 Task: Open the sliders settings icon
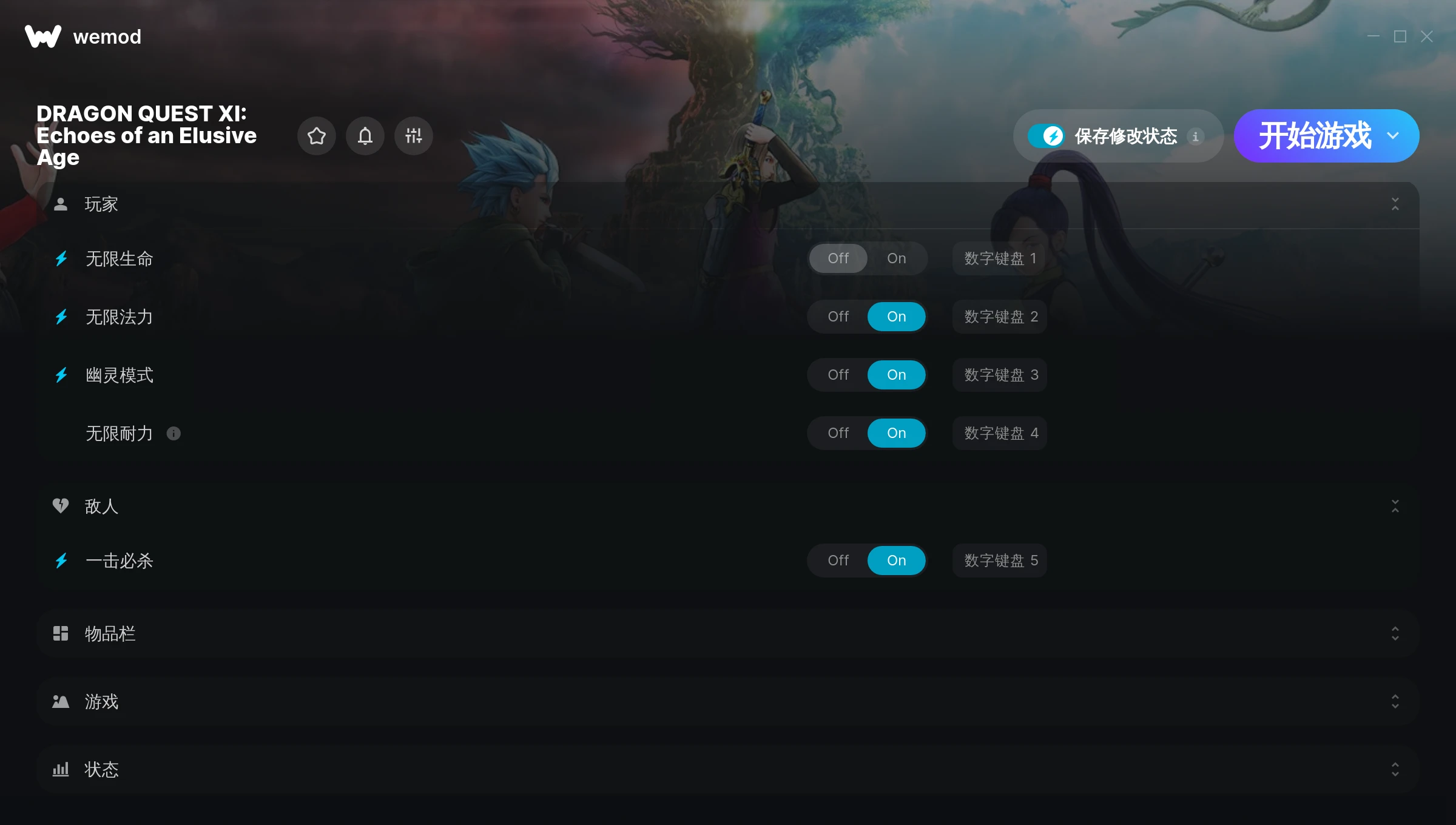point(414,136)
